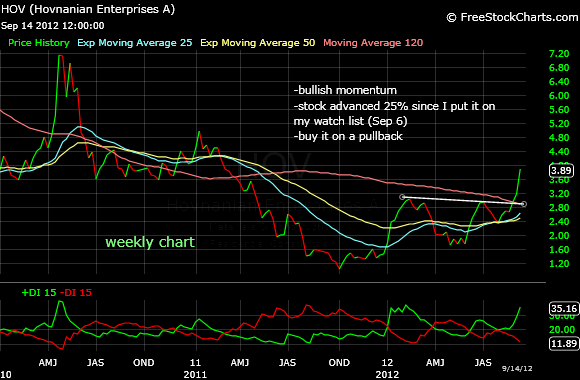
Task: Click the stock advanced 25% note line
Action: click(394, 106)
